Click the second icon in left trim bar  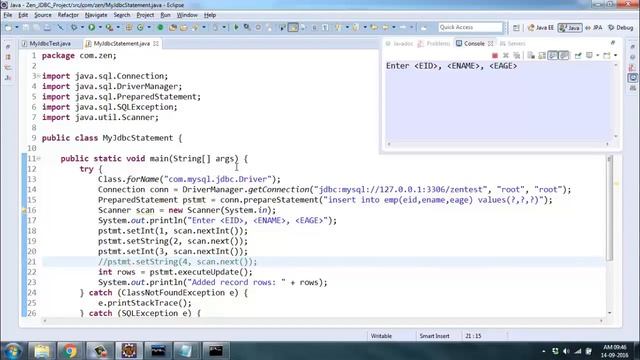tap(8, 57)
